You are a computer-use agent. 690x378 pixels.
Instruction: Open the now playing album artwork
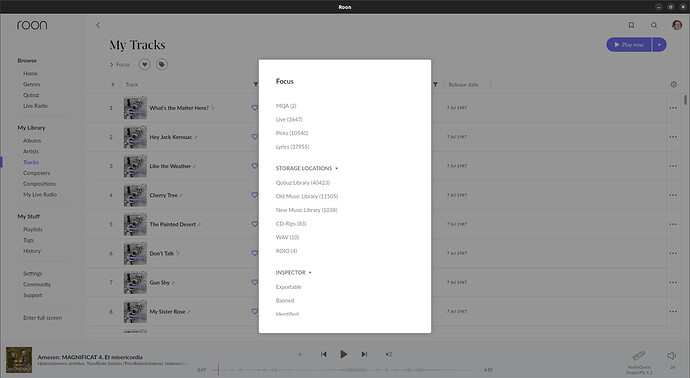(x=19, y=360)
